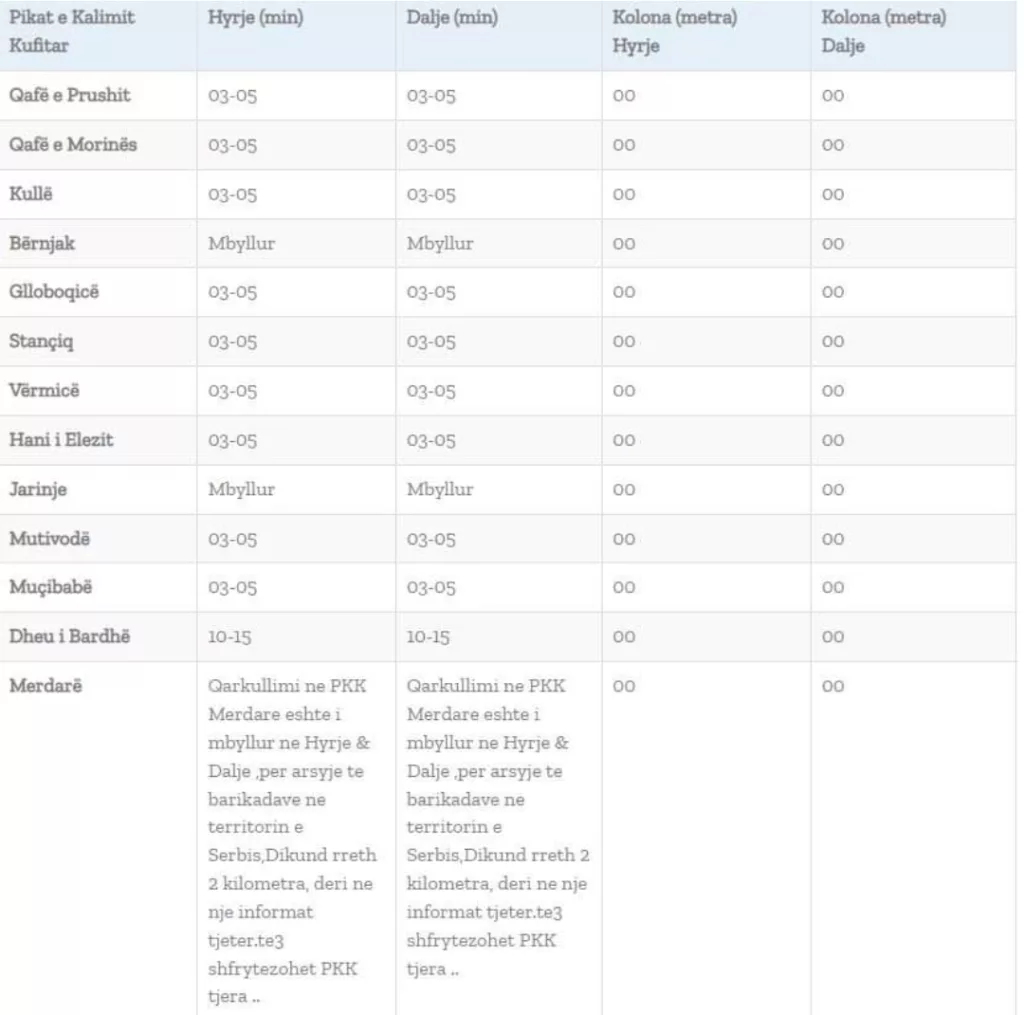
Task: Select the Qafë e Morinës row name
Action: [73, 144]
